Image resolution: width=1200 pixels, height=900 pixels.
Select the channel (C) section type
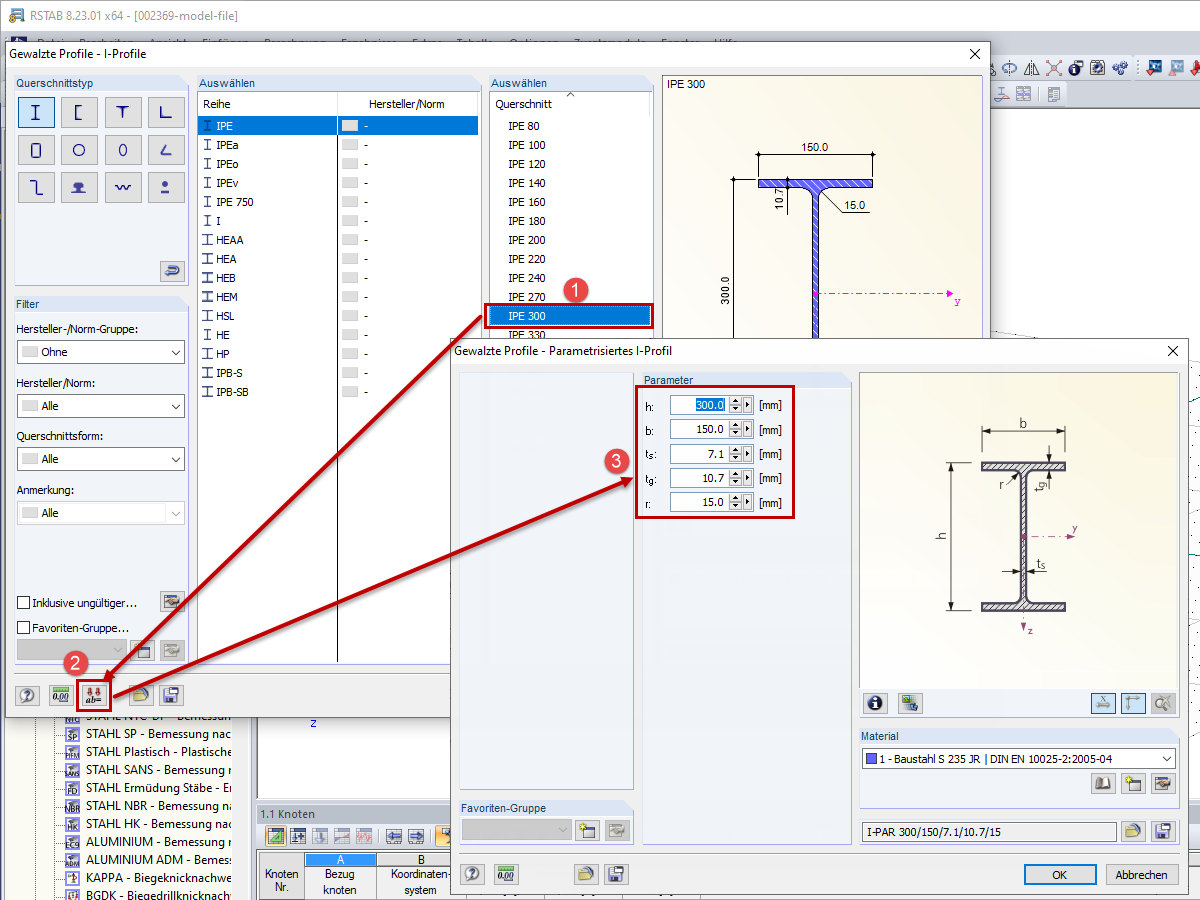coord(79,113)
